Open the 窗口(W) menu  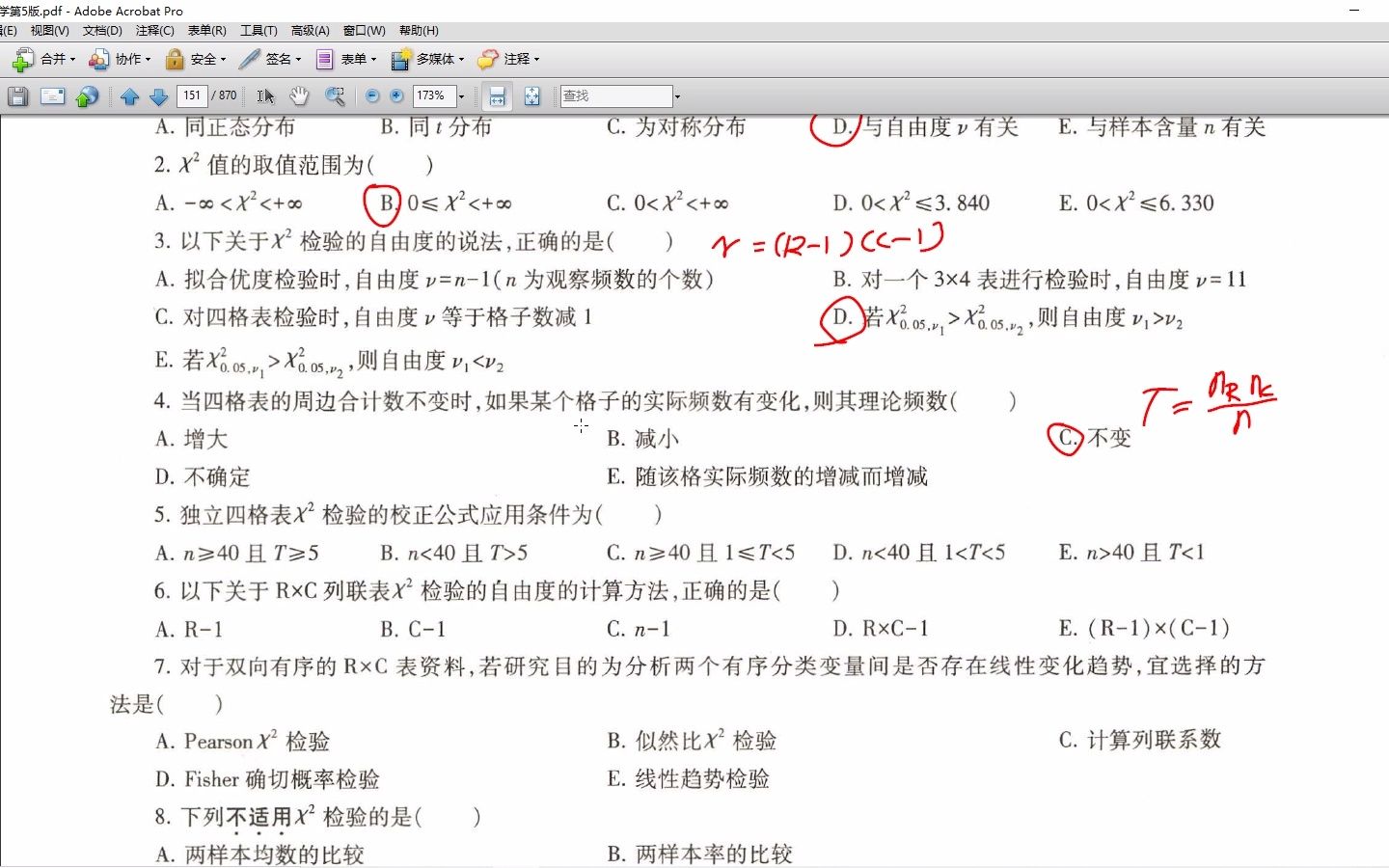(x=364, y=31)
